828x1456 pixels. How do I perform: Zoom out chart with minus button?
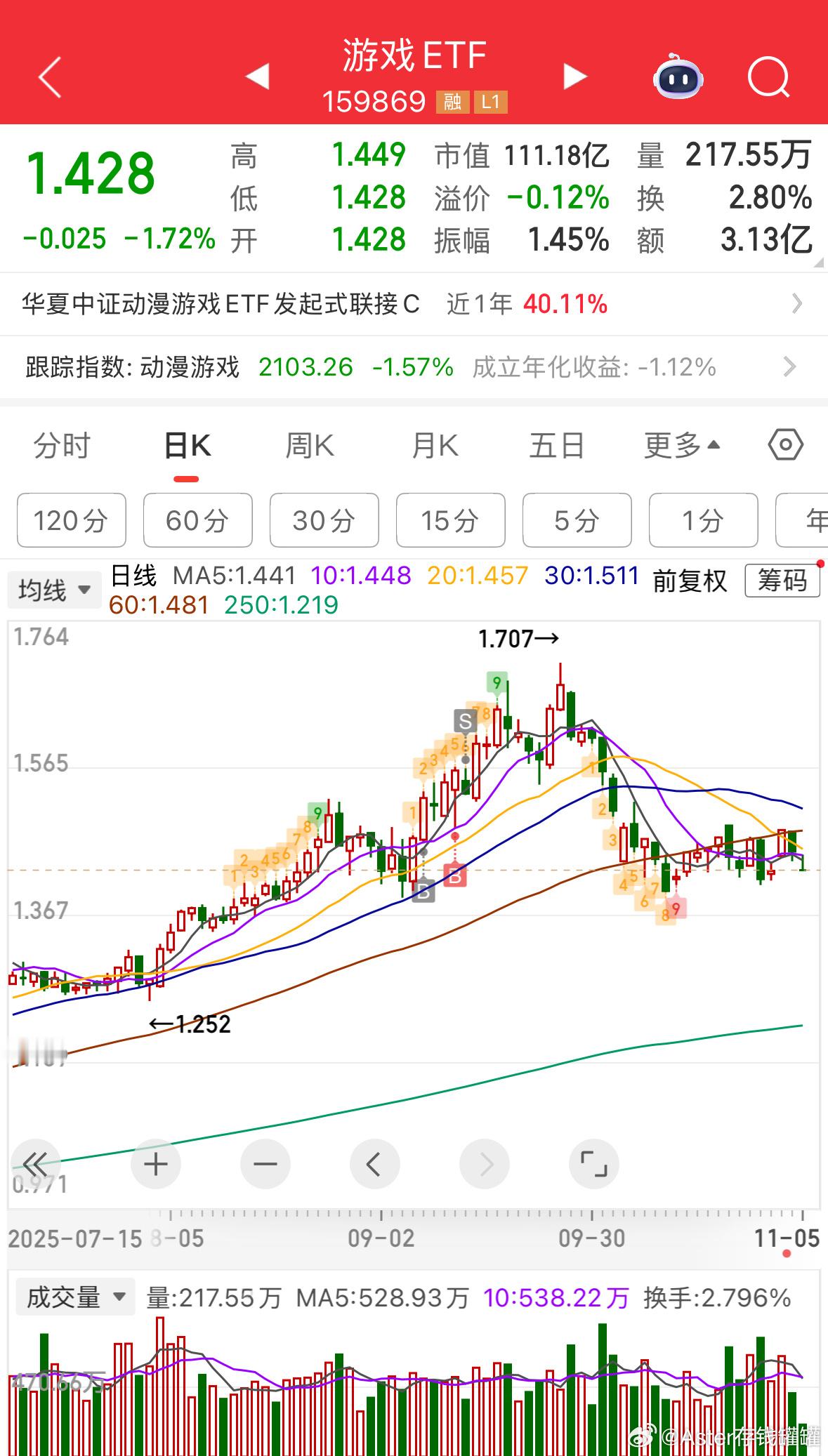[x=265, y=1164]
